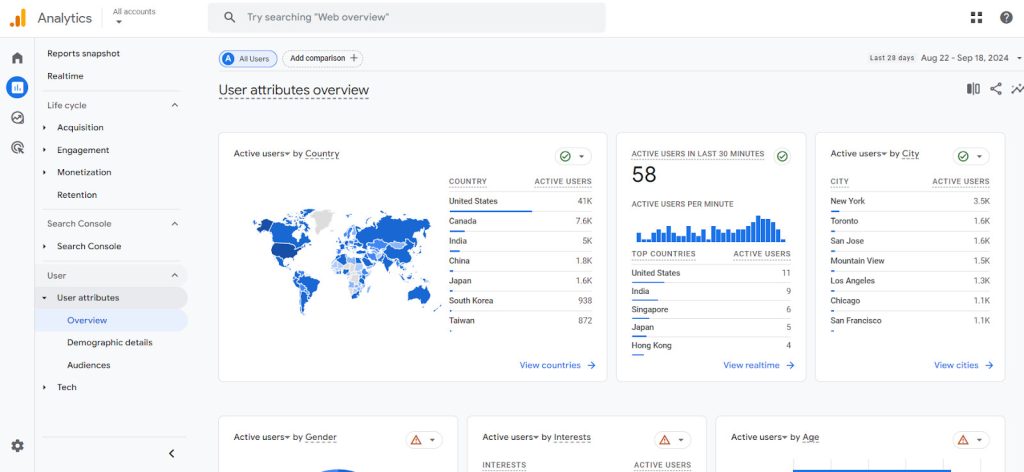Open the Google apps grid icon
Image resolution: width=1024 pixels, height=472 pixels.
coord(976,18)
